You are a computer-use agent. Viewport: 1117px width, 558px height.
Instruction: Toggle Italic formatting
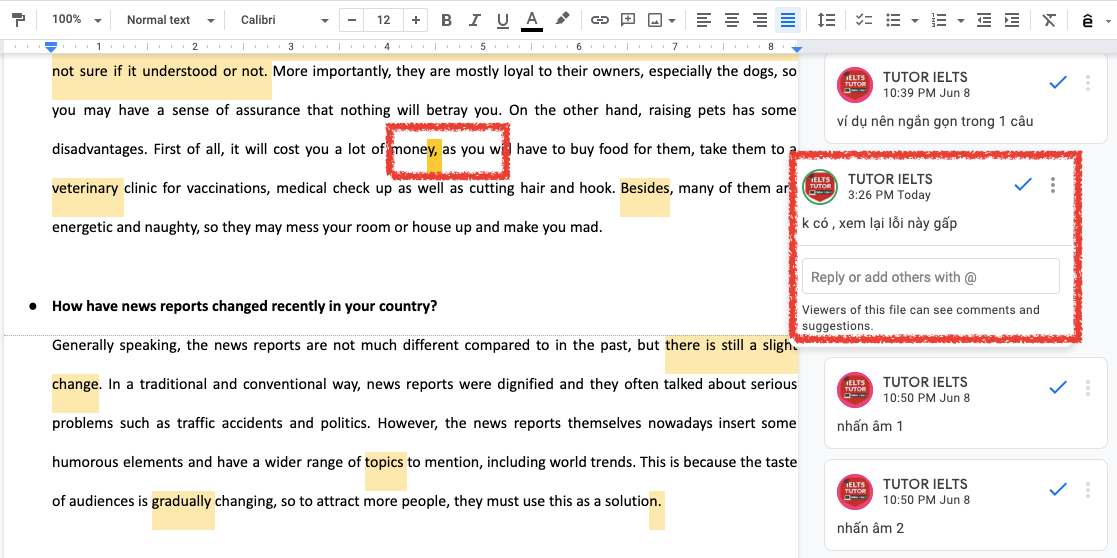tap(474, 20)
